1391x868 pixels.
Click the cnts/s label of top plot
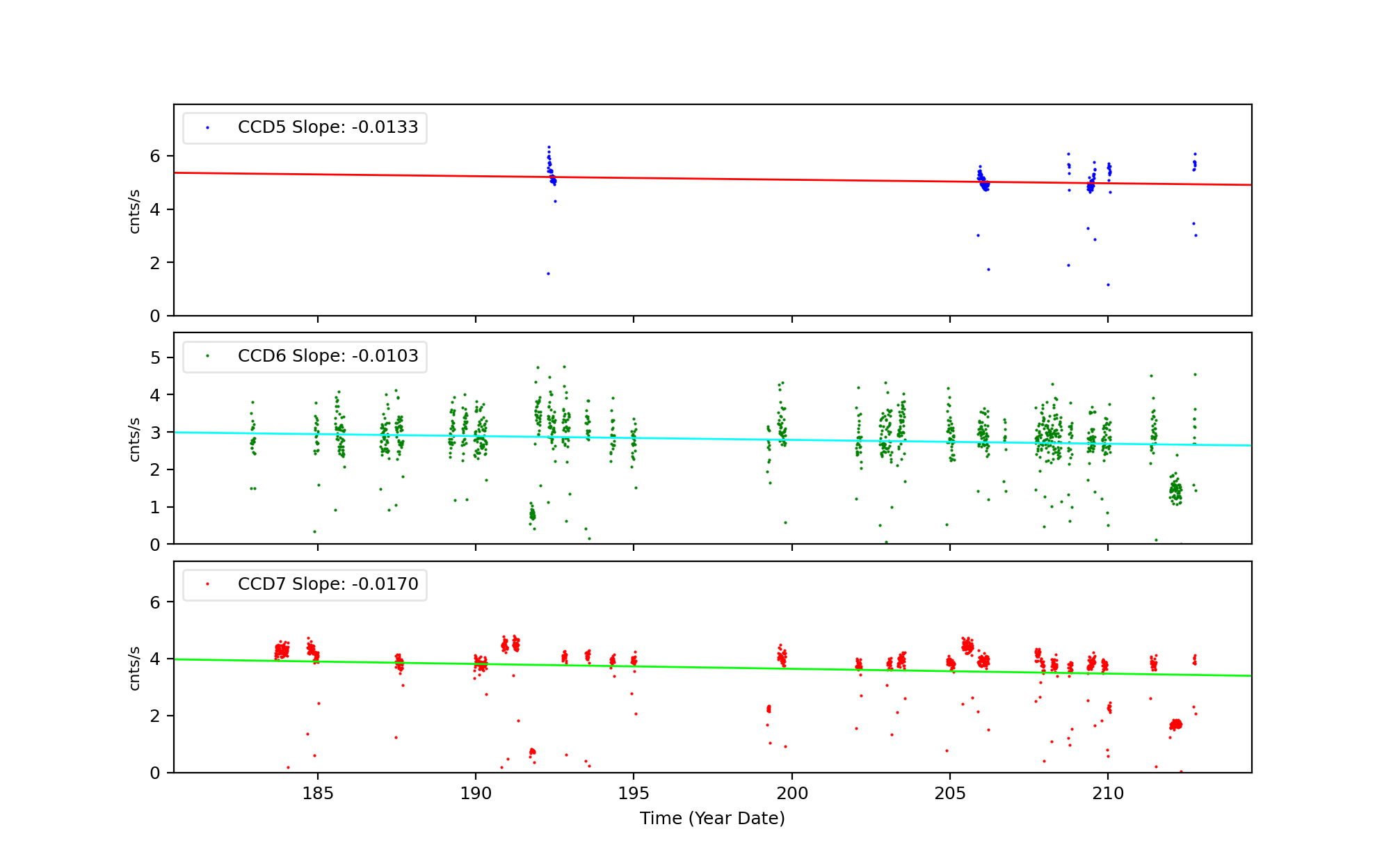135,211
